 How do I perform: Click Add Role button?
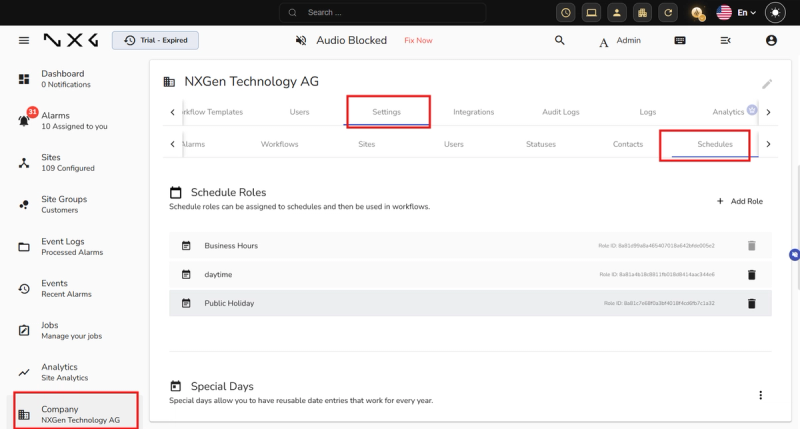pyautogui.click(x=740, y=201)
